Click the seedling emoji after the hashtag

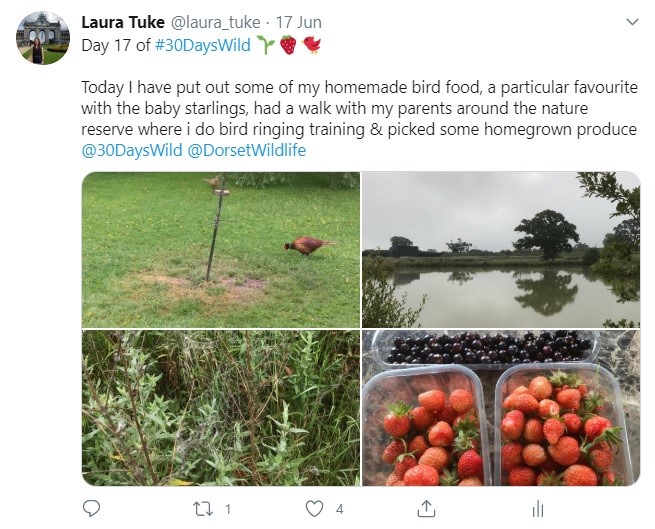265,45
